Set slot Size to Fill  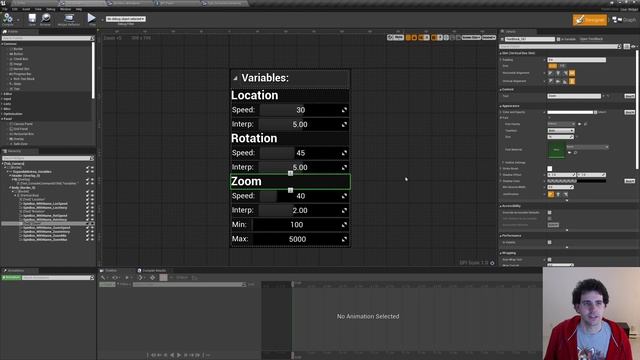pyautogui.click(x=562, y=66)
